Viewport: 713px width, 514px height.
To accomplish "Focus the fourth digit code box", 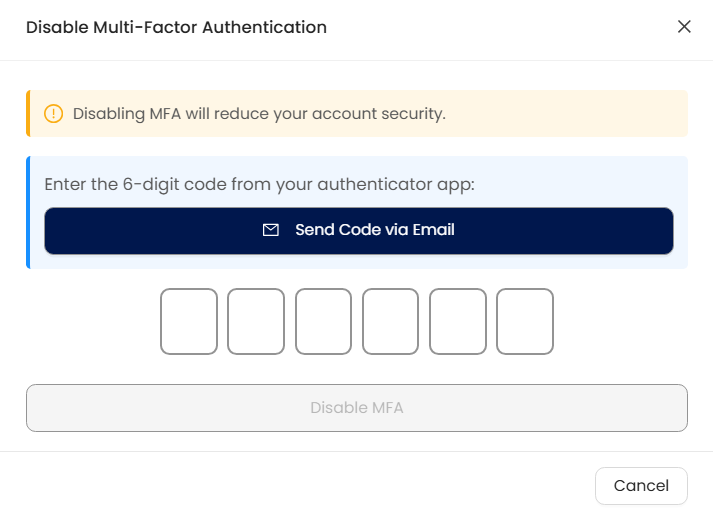I will coord(390,321).
